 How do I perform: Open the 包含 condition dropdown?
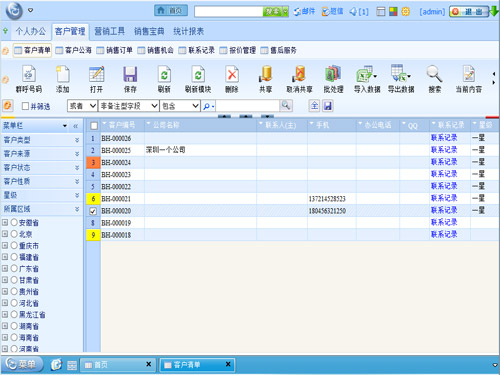click(x=180, y=106)
